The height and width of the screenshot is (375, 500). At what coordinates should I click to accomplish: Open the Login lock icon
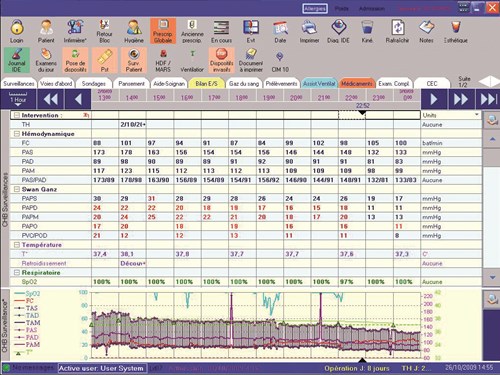(17, 31)
